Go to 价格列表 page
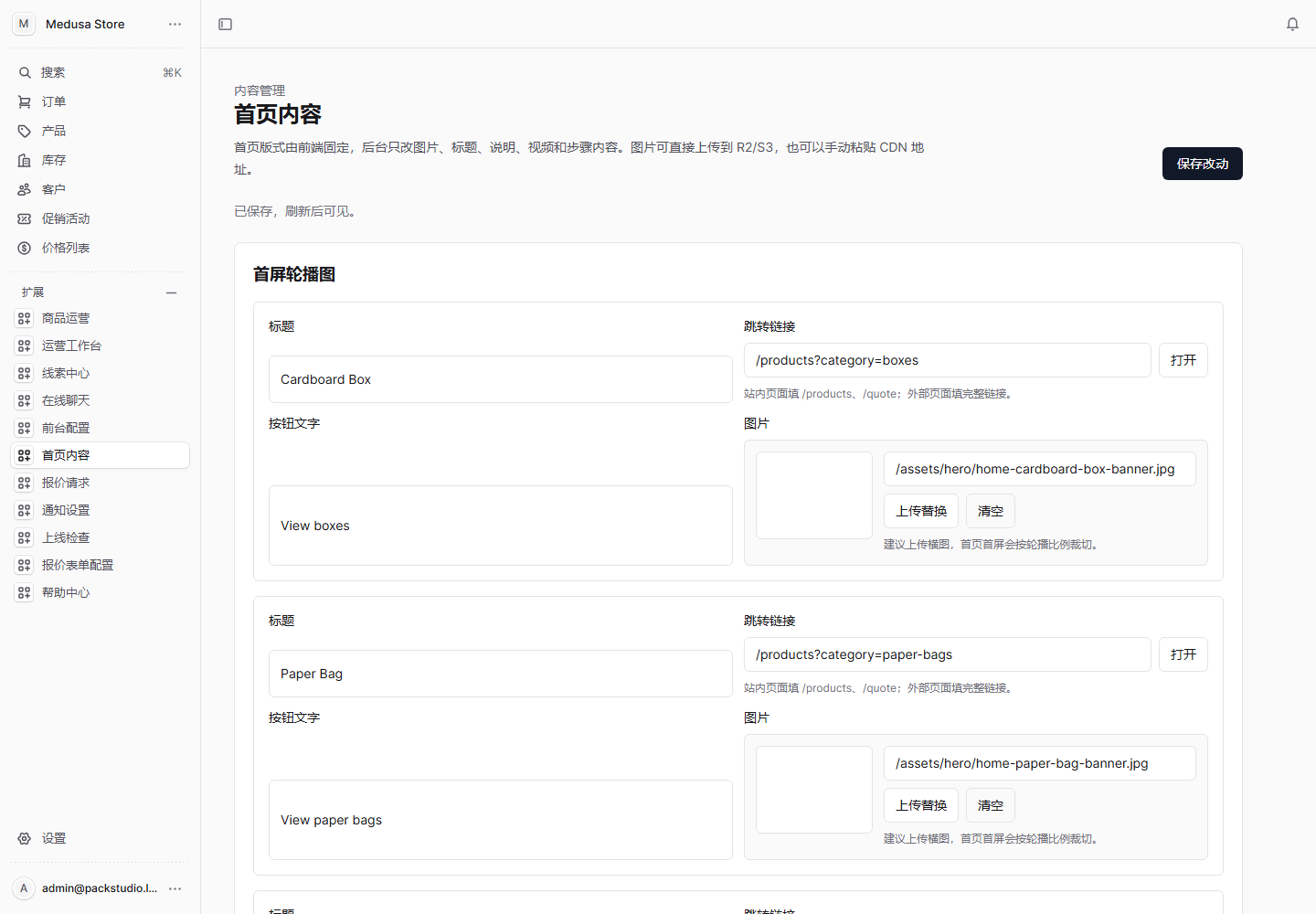Image resolution: width=1316 pixels, height=914 pixels. tap(101, 248)
